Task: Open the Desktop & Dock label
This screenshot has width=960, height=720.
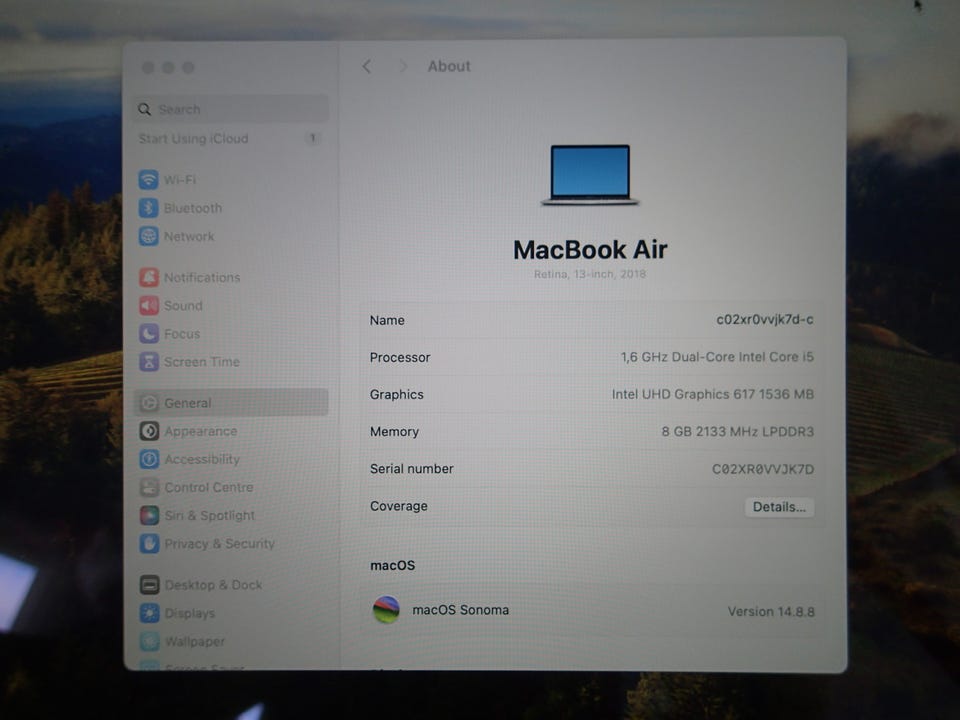Action: pos(213,585)
